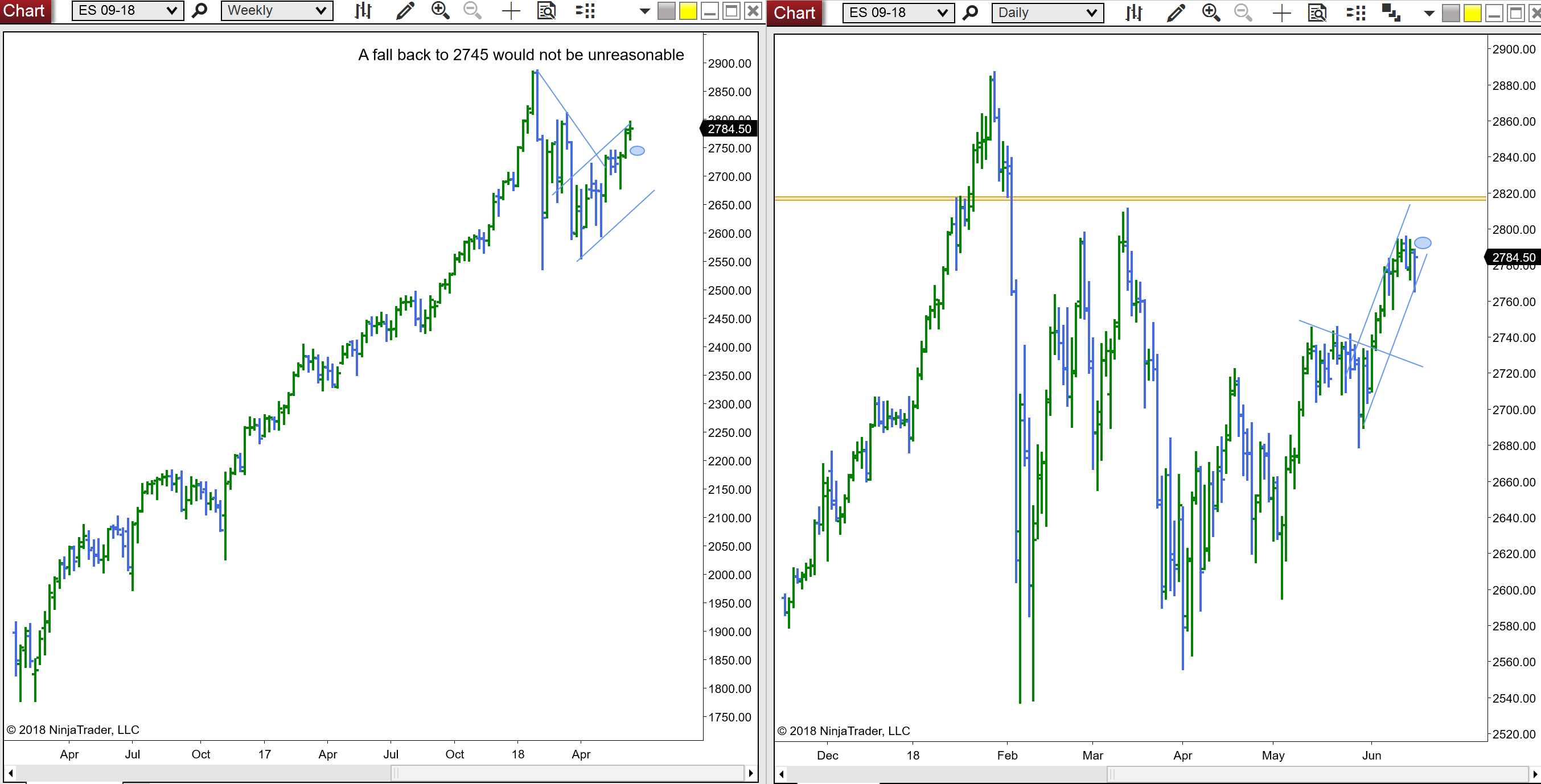
Task: Click 2880.00 price label on Daily axis
Action: (1514, 85)
